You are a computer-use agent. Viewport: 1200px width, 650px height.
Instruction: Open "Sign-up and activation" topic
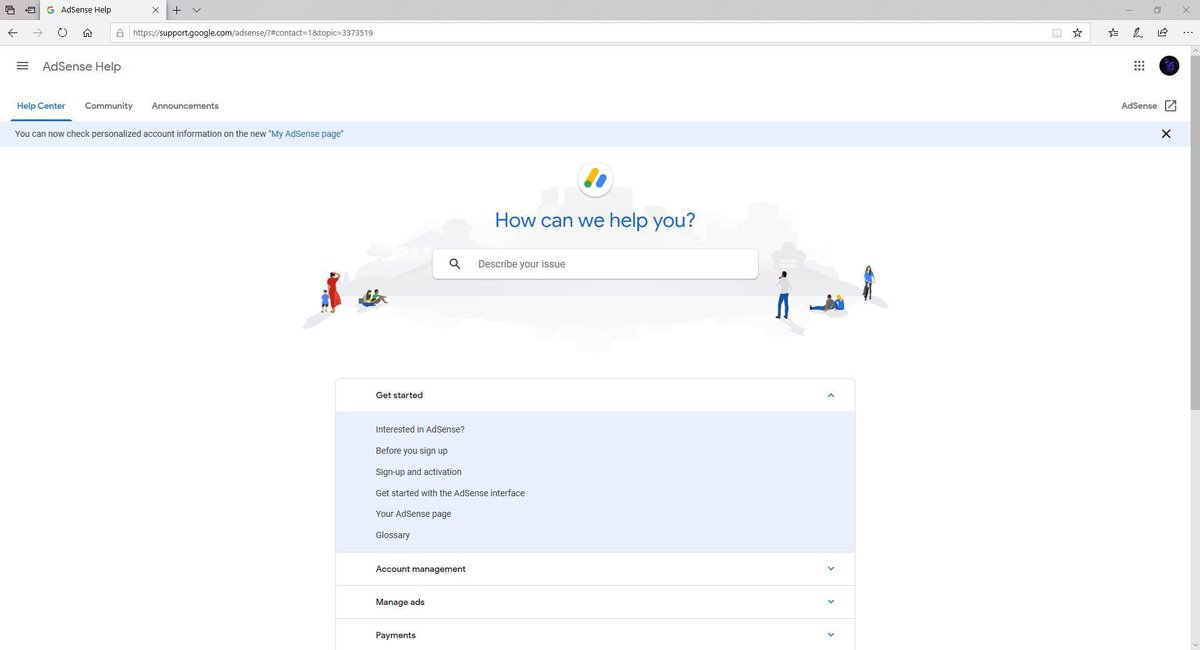point(419,472)
